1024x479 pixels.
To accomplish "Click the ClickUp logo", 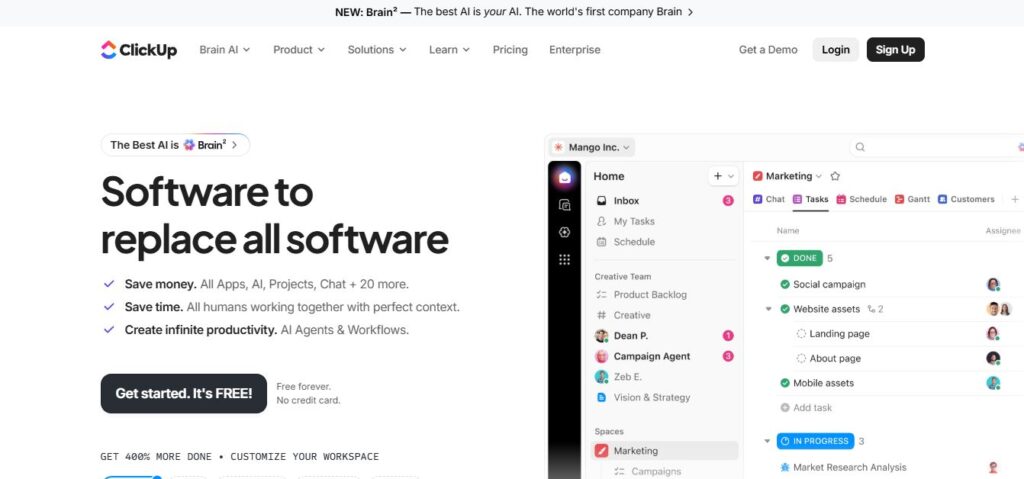I will click(x=138, y=50).
